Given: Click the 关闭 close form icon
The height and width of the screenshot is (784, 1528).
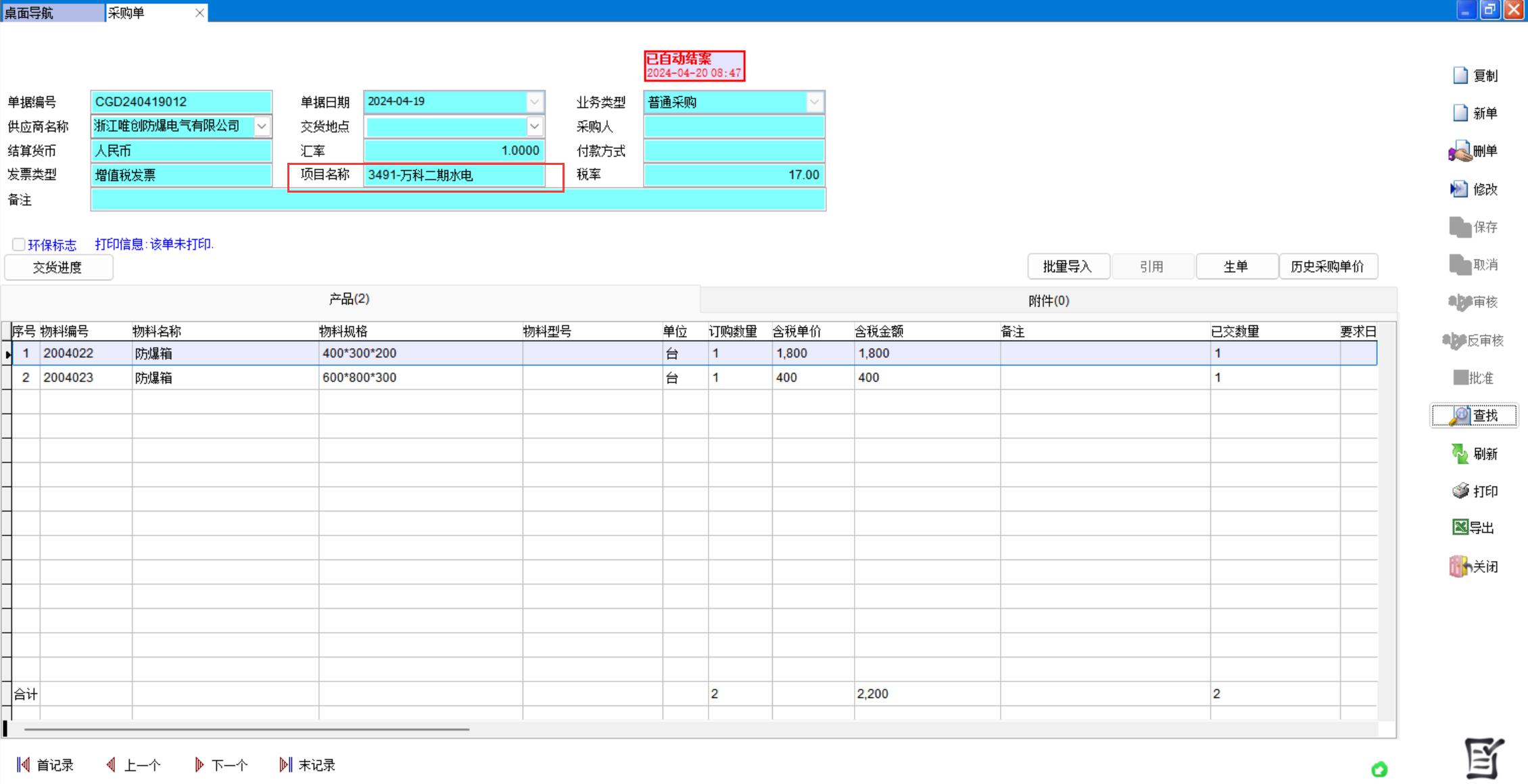Looking at the screenshot, I should coord(1460,566).
